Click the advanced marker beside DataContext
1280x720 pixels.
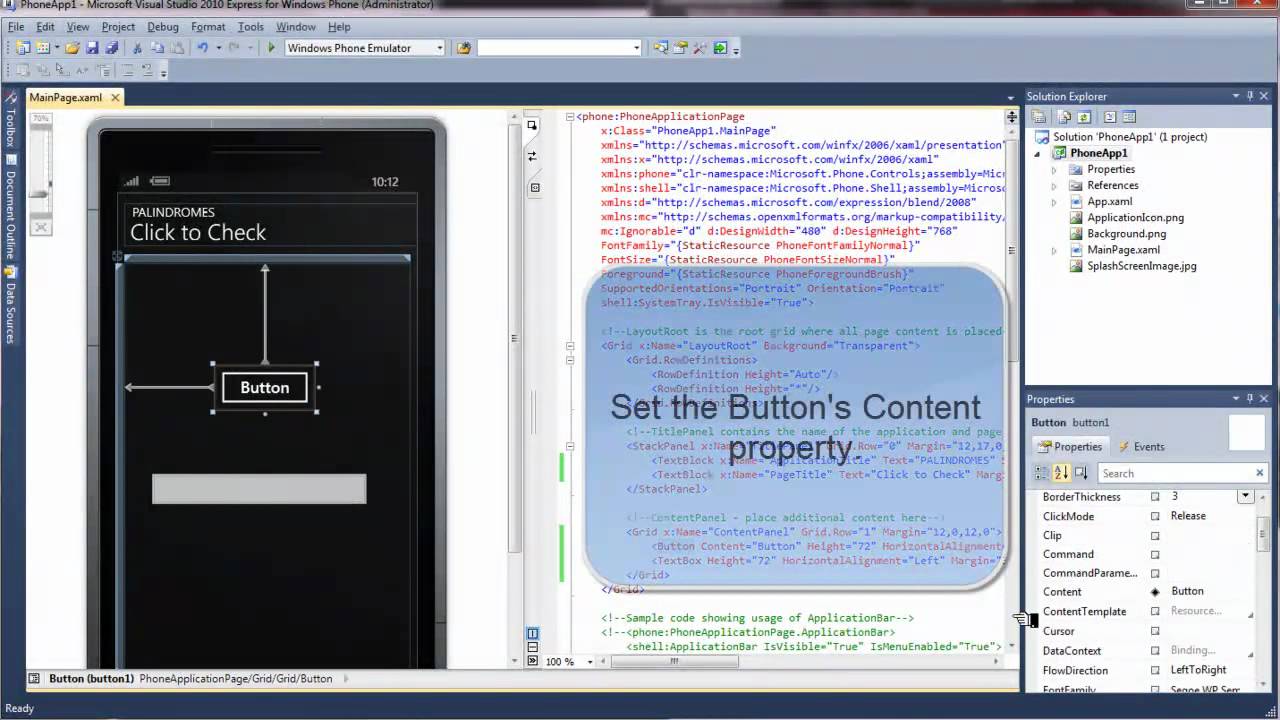click(x=1155, y=650)
